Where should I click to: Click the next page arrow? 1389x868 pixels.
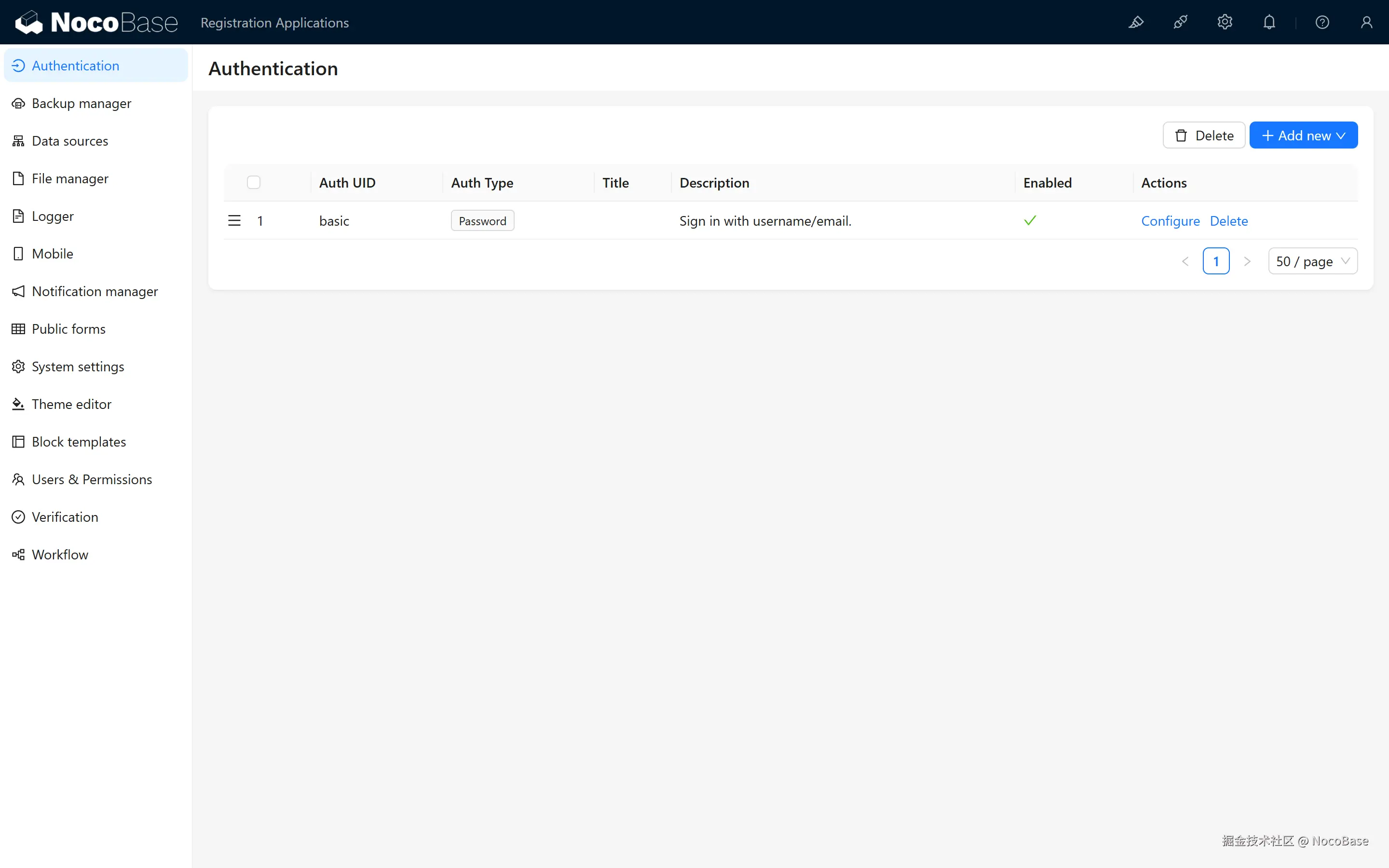pos(1247,262)
